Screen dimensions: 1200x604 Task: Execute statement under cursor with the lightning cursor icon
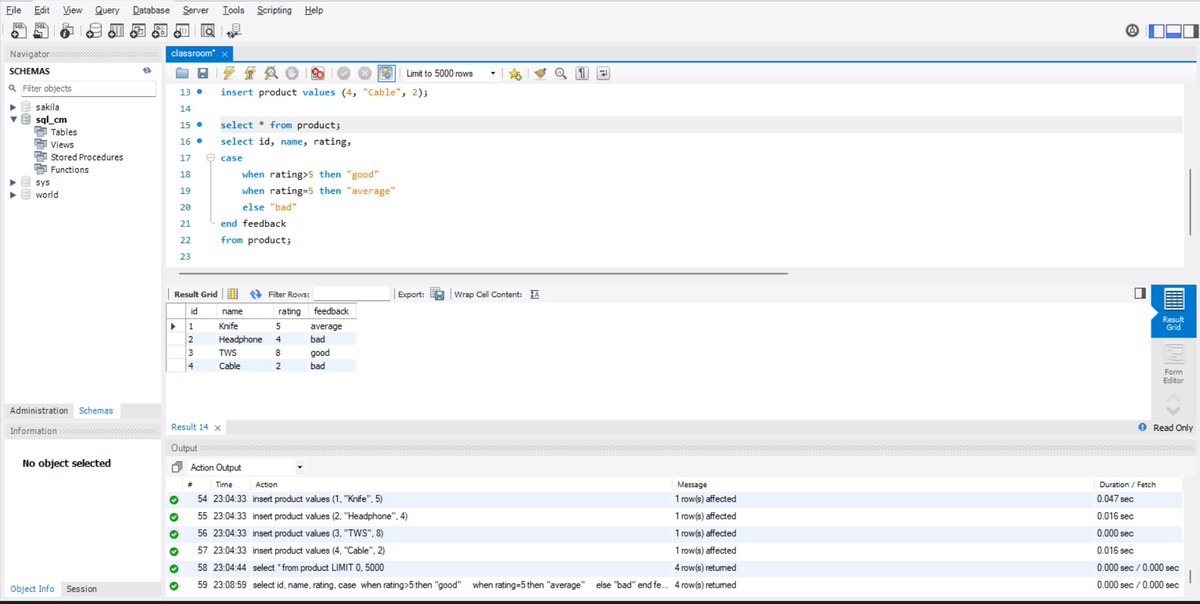(x=250, y=73)
